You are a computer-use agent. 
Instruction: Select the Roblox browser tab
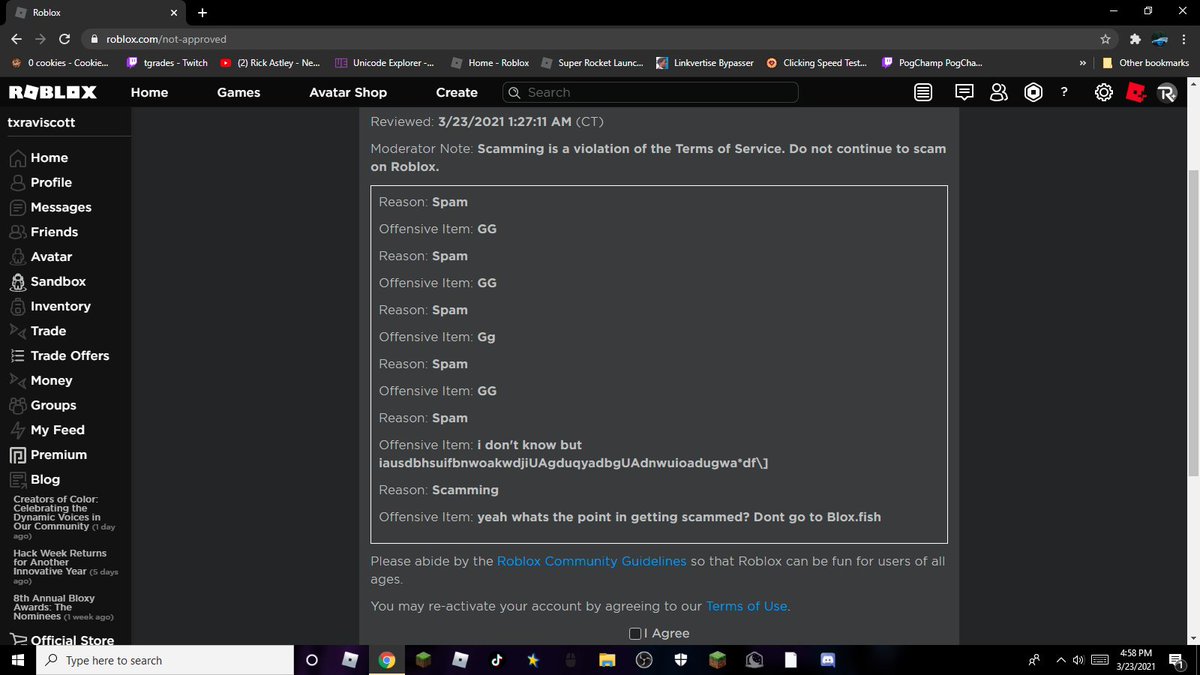(90, 13)
